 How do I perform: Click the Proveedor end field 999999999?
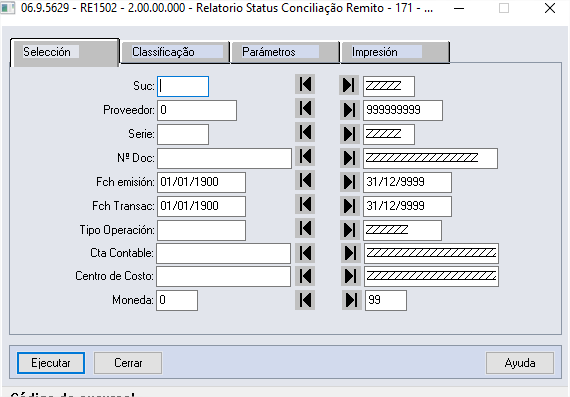(x=403, y=111)
